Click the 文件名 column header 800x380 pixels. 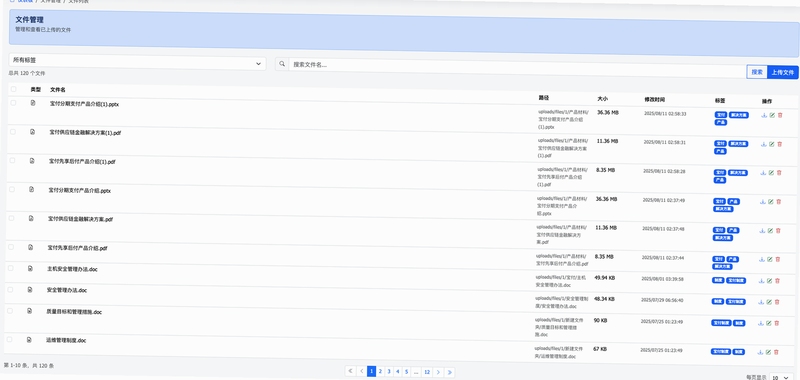pyautogui.click(x=58, y=90)
